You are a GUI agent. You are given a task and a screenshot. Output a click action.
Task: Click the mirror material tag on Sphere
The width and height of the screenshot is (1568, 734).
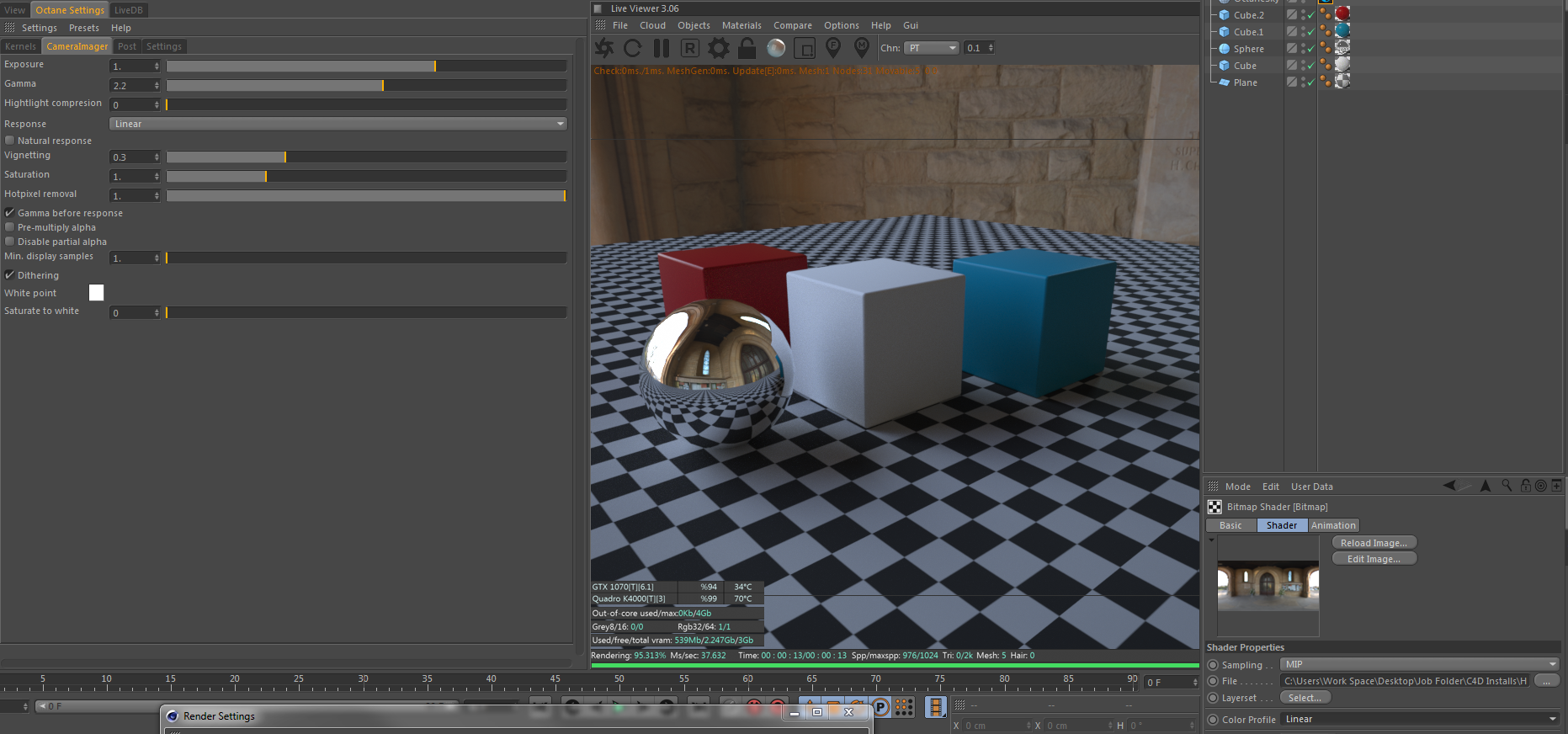pos(1342,47)
